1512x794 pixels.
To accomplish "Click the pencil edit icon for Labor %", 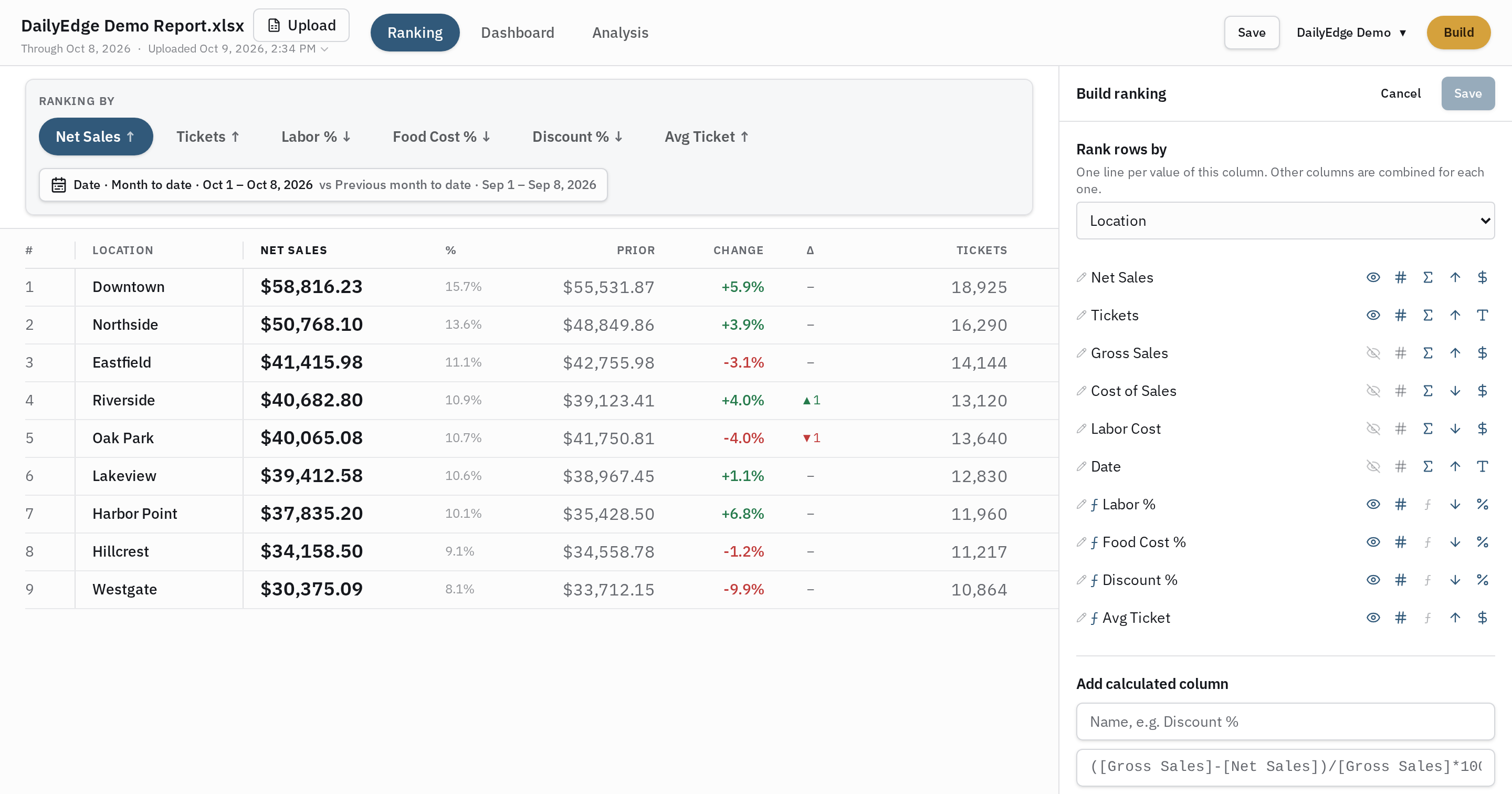I will coord(1081,505).
